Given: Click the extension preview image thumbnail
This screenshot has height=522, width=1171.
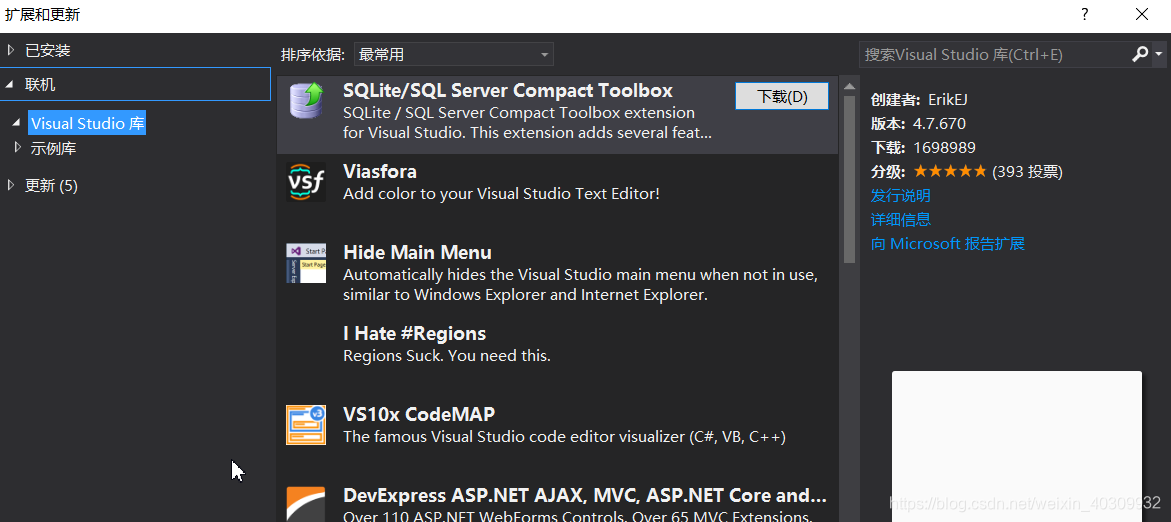Looking at the screenshot, I should pyautogui.click(x=1016, y=447).
